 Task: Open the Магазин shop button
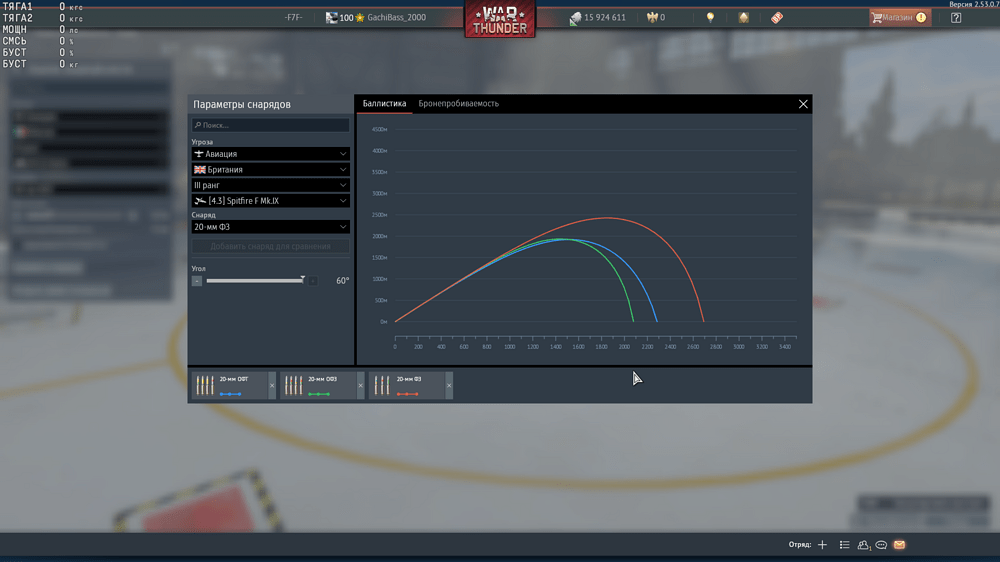(x=898, y=18)
